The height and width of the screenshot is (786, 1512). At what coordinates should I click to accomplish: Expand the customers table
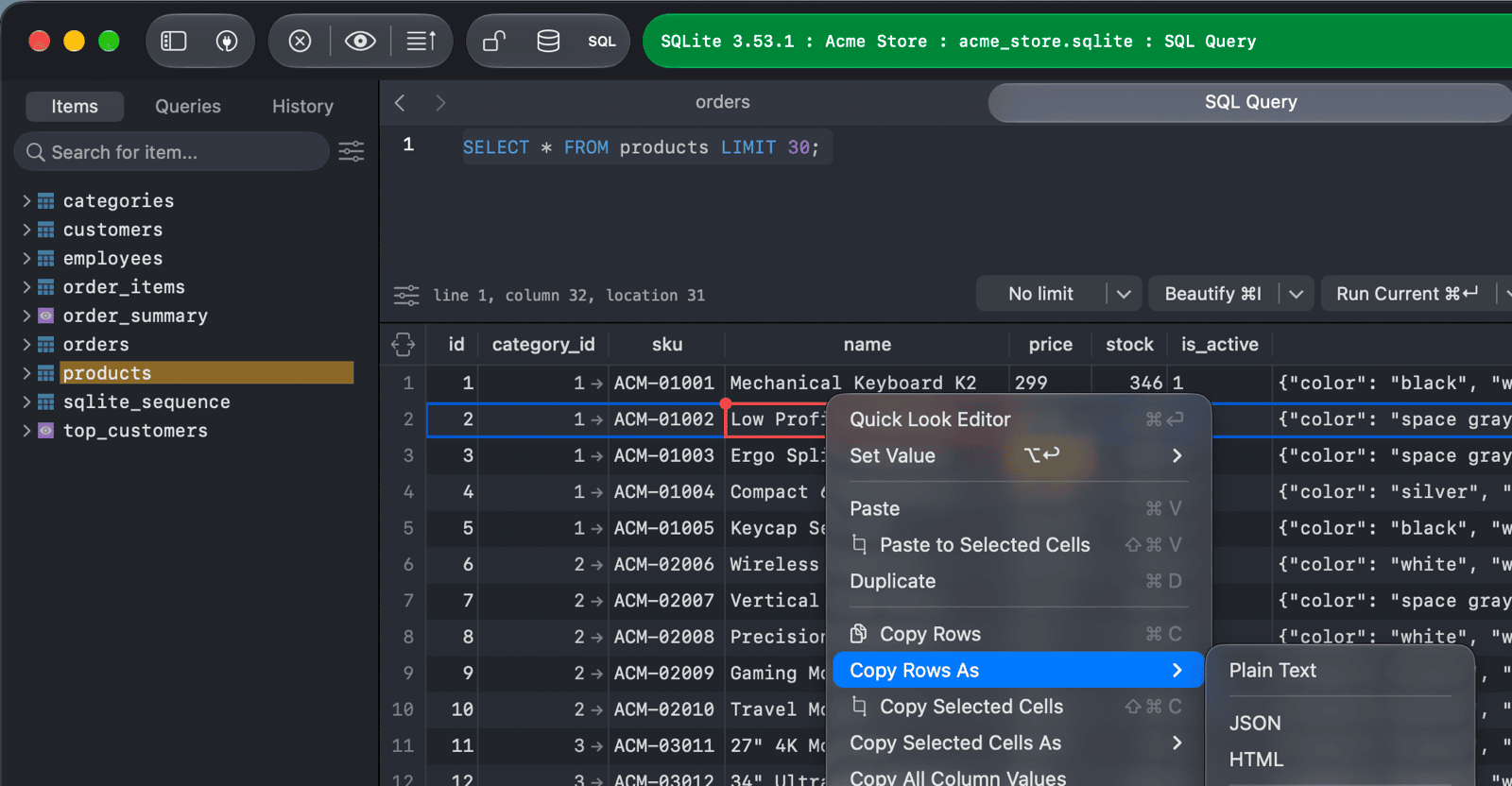point(26,230)
